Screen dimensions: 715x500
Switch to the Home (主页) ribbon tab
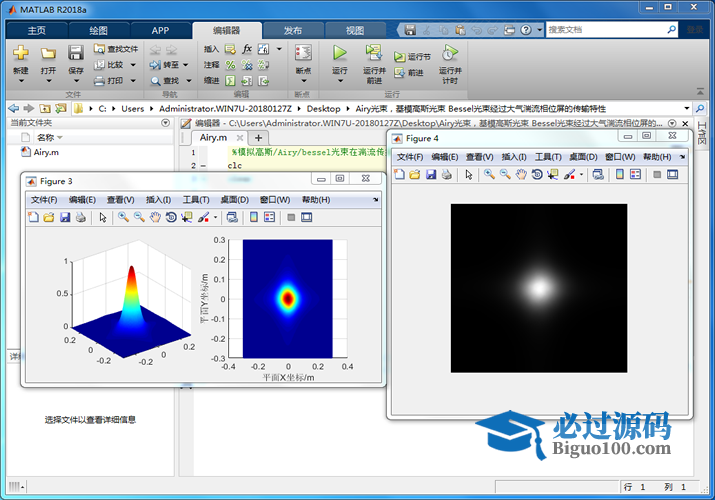36,31
